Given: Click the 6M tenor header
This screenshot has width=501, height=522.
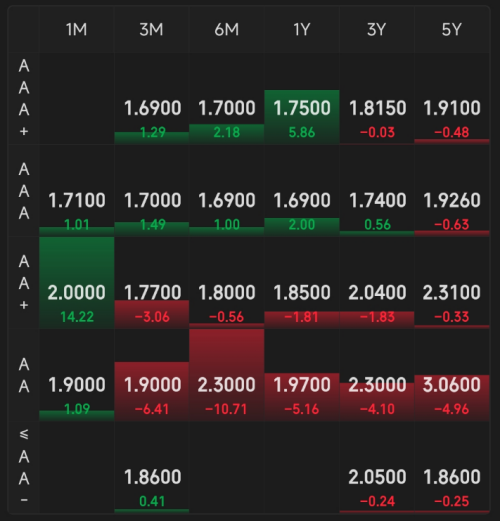Looking at the screenshot, I should point(227,30).
